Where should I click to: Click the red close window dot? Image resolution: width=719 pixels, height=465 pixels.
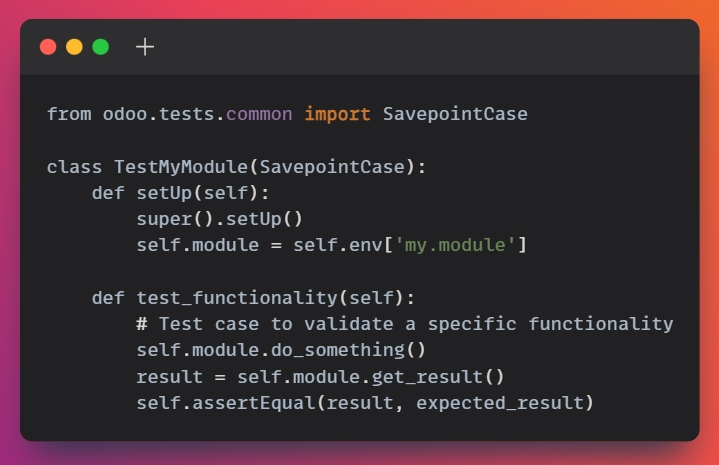tap(48, 47)
